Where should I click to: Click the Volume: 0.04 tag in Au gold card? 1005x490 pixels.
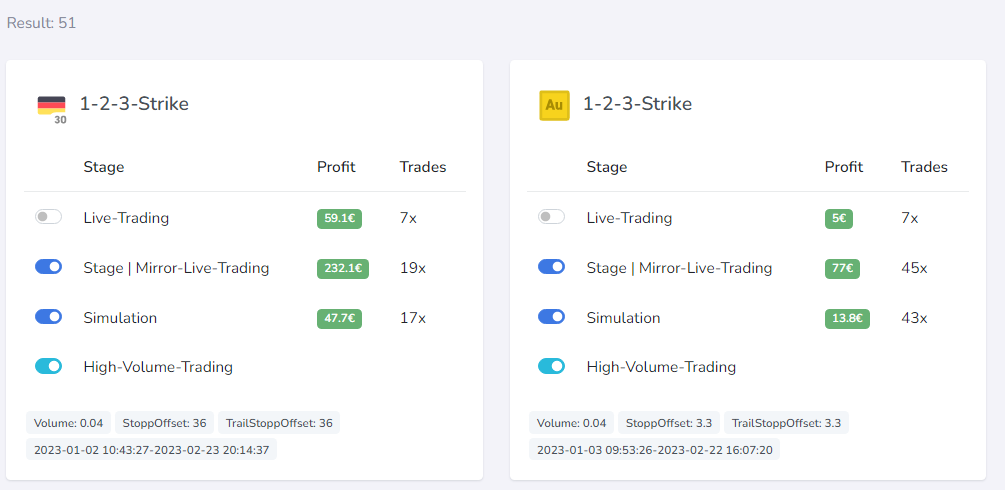coord(572,423)
